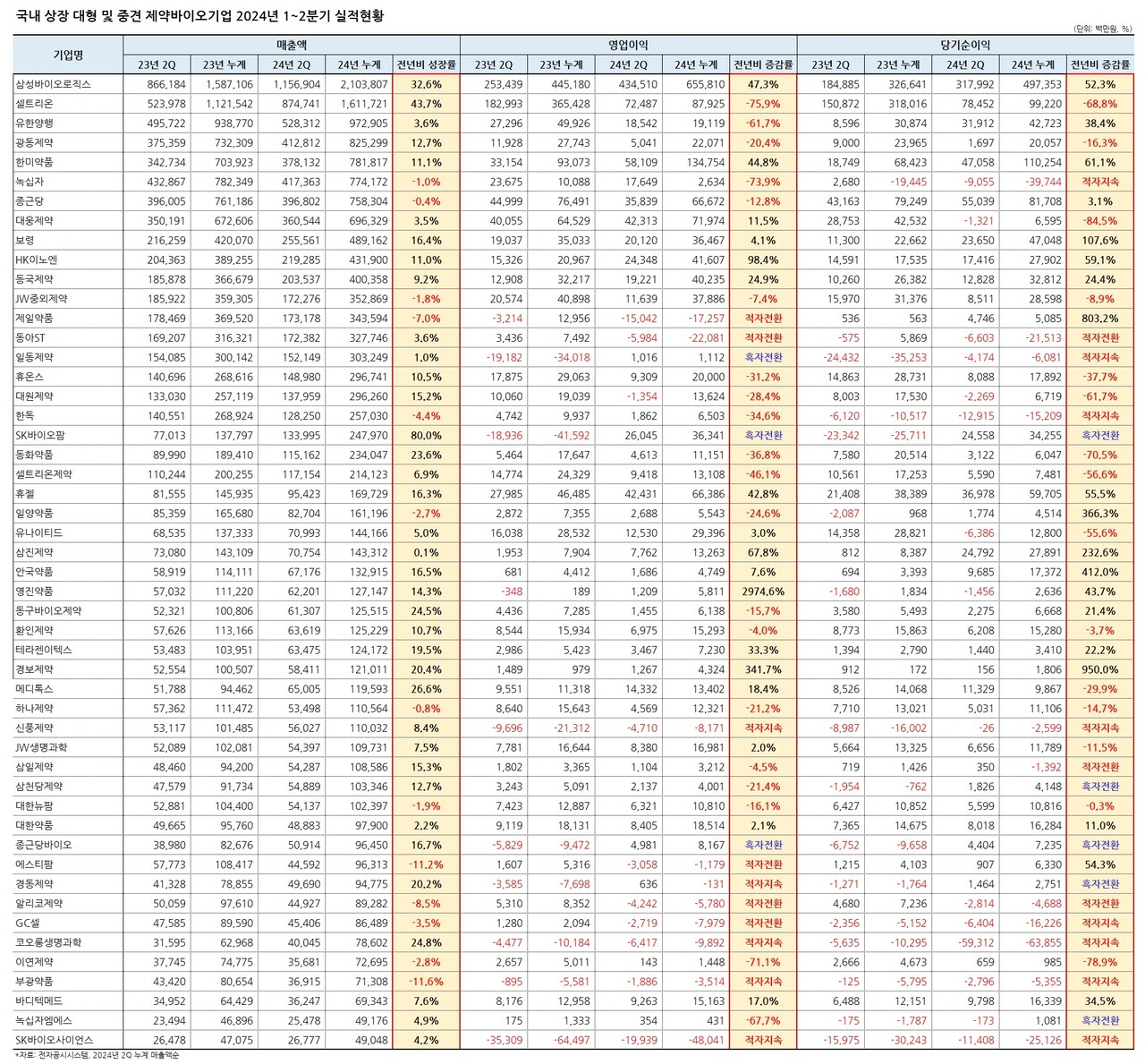Screen dimensions: 1145x1064
Task: Select the 80.0% growth cell for SK바이오팜
Action: [426, 436]
